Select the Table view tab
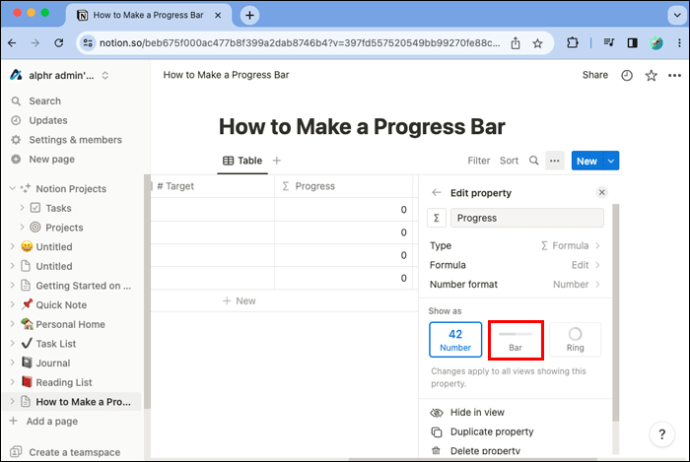Screen dimensions: 690x462 [242, 161]
